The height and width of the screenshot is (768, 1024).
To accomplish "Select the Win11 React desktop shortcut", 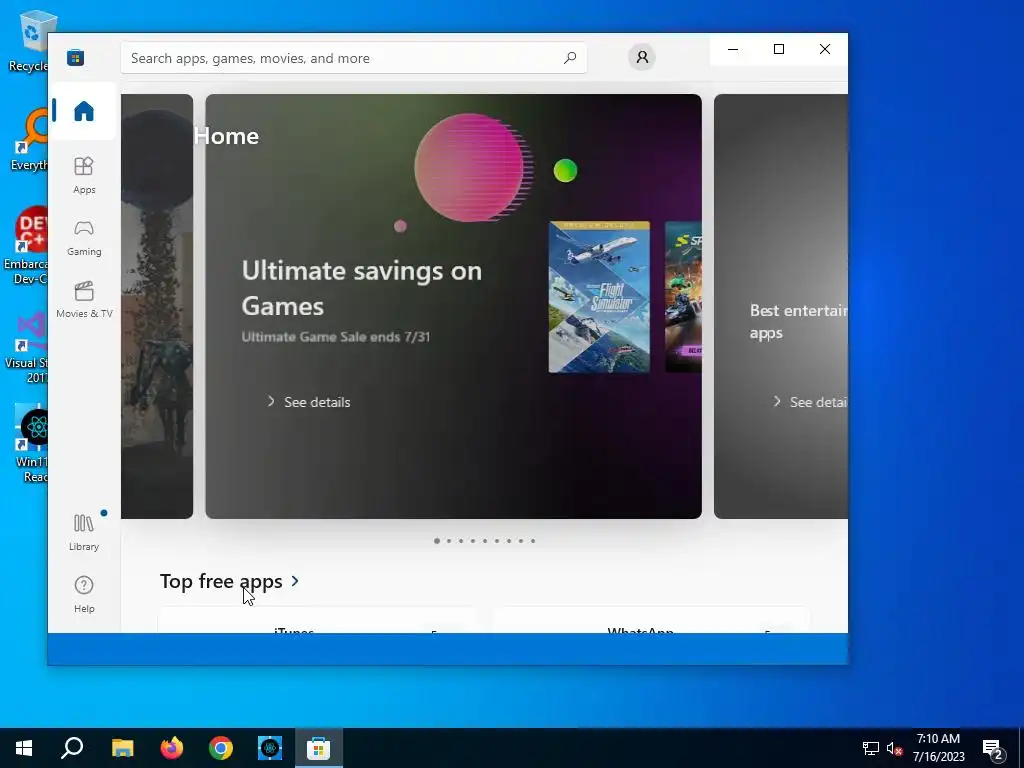I will (31, 444).
